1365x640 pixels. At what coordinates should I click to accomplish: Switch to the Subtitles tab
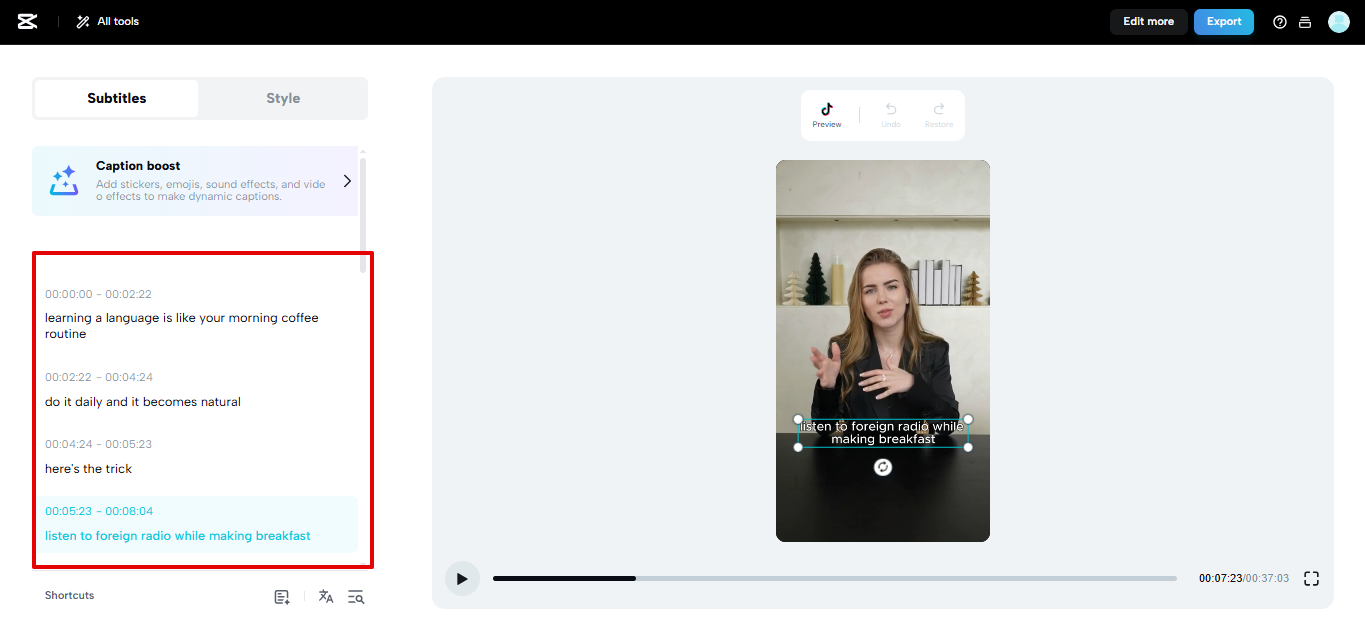116,98
